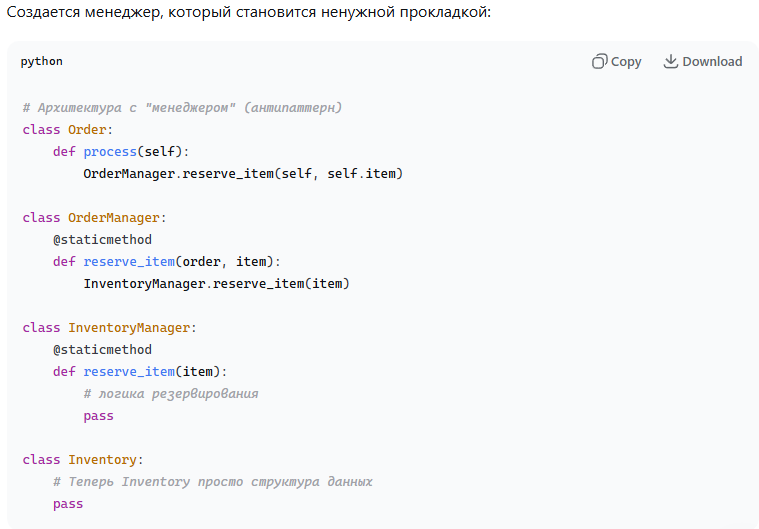This screenshot has height=529, width=759.
Task: Click the comment about Inventory data structure
Action: tap(213, 482)
